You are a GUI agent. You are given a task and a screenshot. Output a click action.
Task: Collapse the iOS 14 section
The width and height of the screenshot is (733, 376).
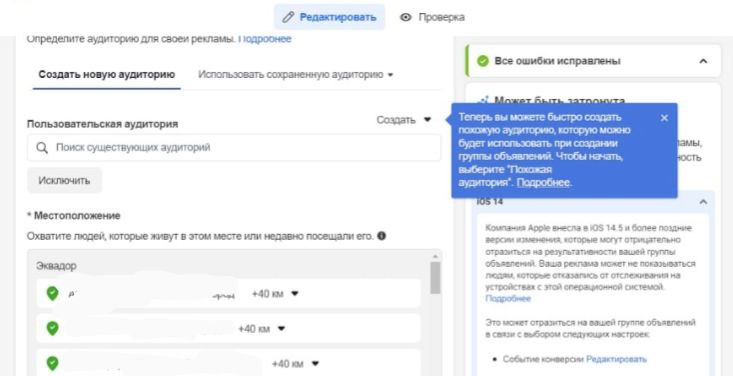coord(703,202)
